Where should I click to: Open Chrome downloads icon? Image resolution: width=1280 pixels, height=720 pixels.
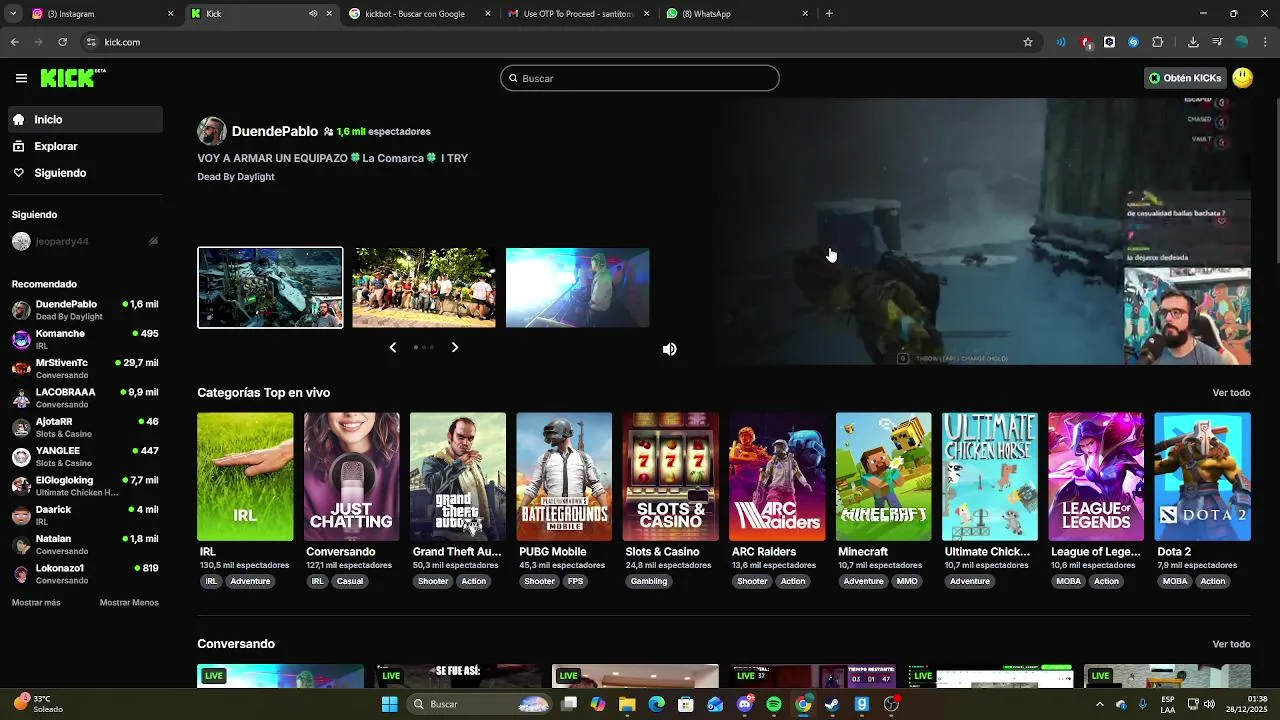1193,42
